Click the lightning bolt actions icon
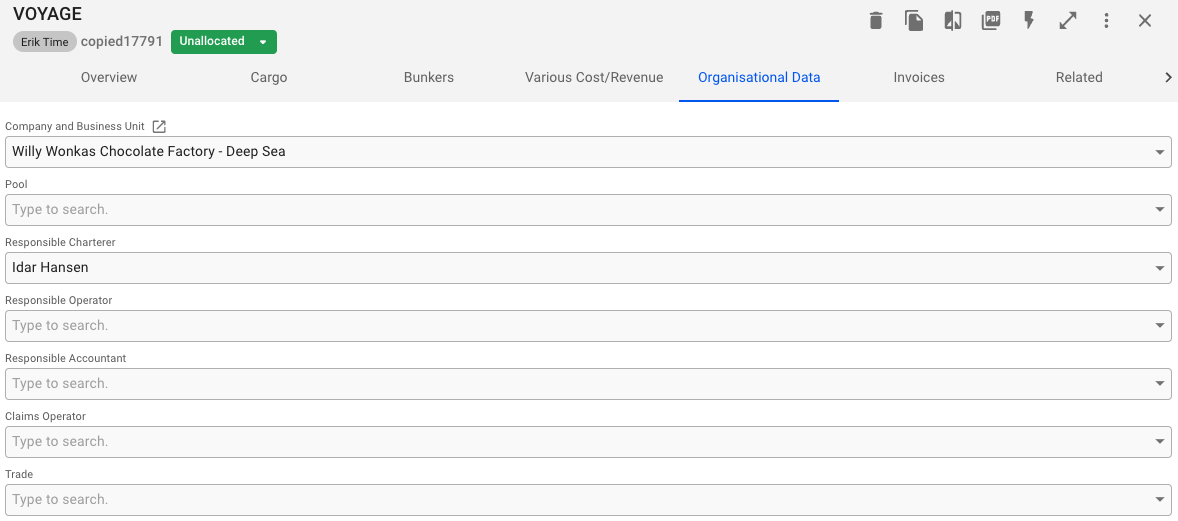Viewport: 1178px width, 521px height. pos(1029,21)
